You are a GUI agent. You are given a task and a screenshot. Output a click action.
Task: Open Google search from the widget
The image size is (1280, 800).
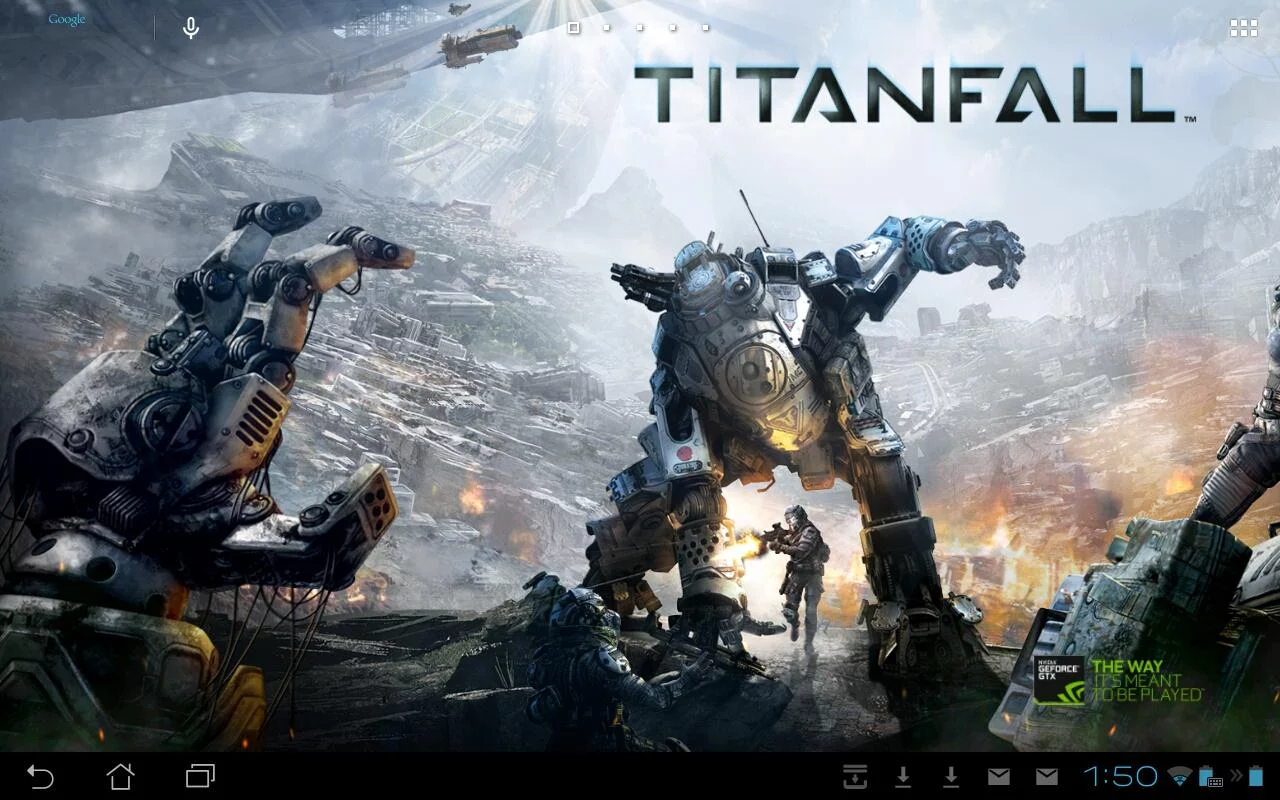[66, 19]
